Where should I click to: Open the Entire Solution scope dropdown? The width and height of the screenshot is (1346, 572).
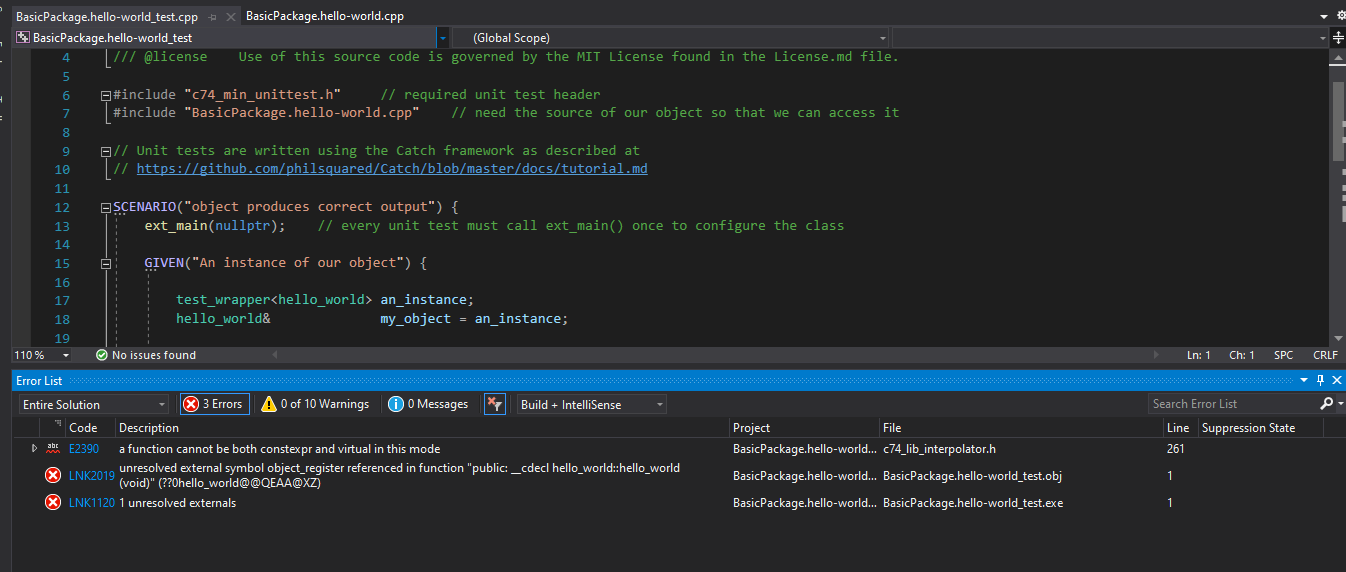pyautogui.click(x=94, y=404)
